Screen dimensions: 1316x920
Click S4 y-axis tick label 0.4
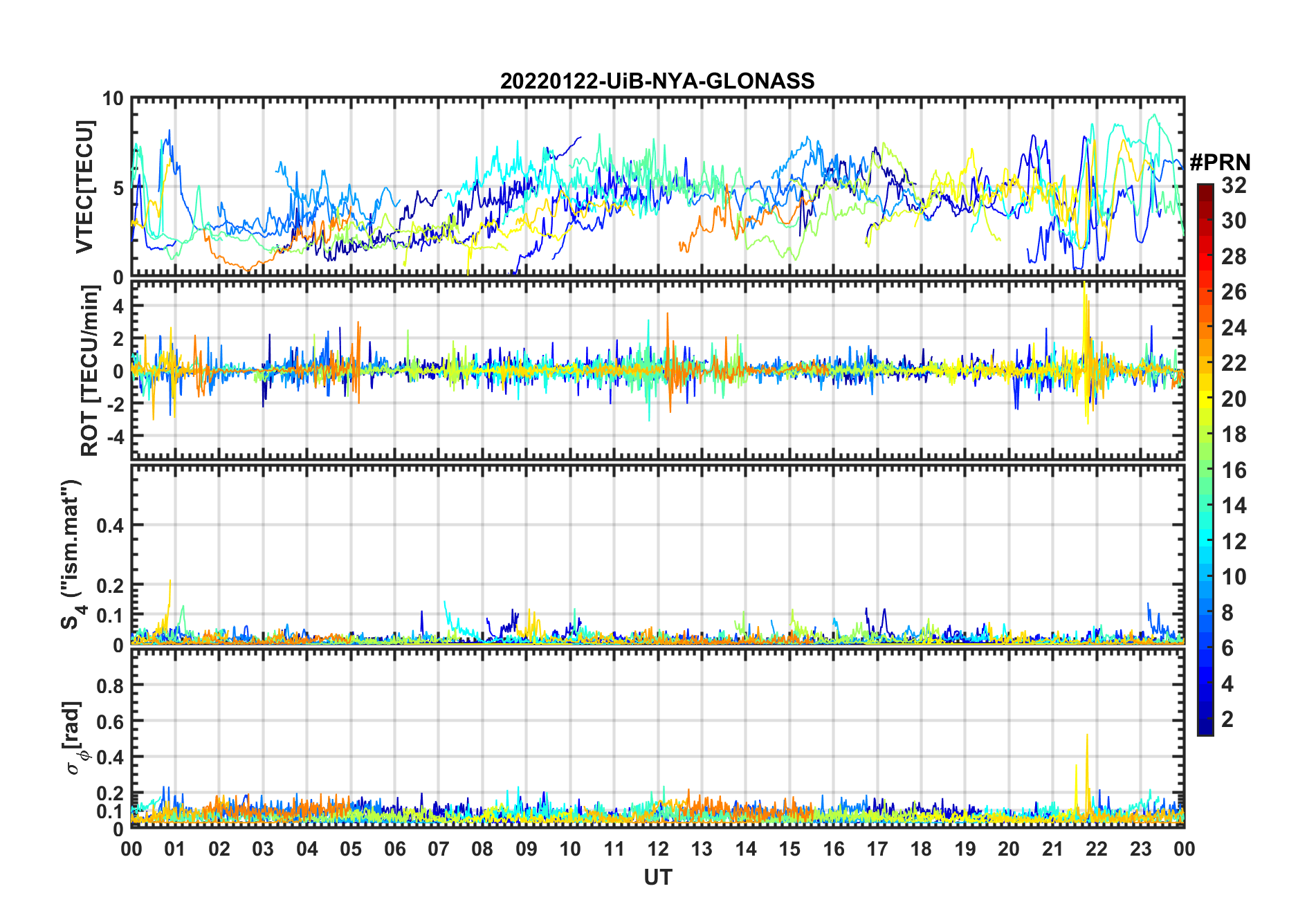[110, 526]
